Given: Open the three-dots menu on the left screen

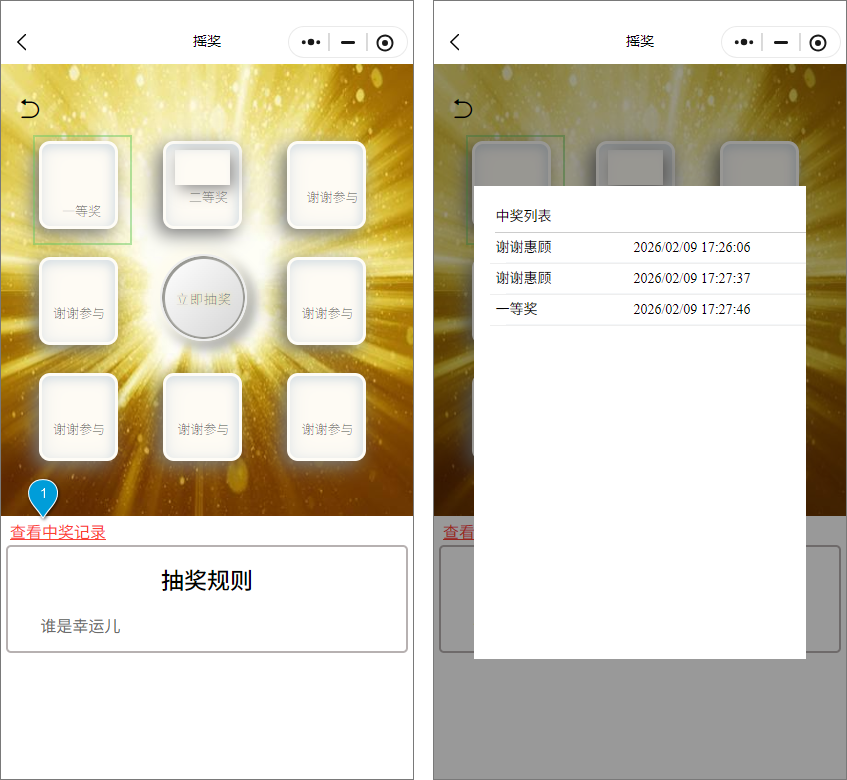Looking at the screenshot, I should (310, 42).
